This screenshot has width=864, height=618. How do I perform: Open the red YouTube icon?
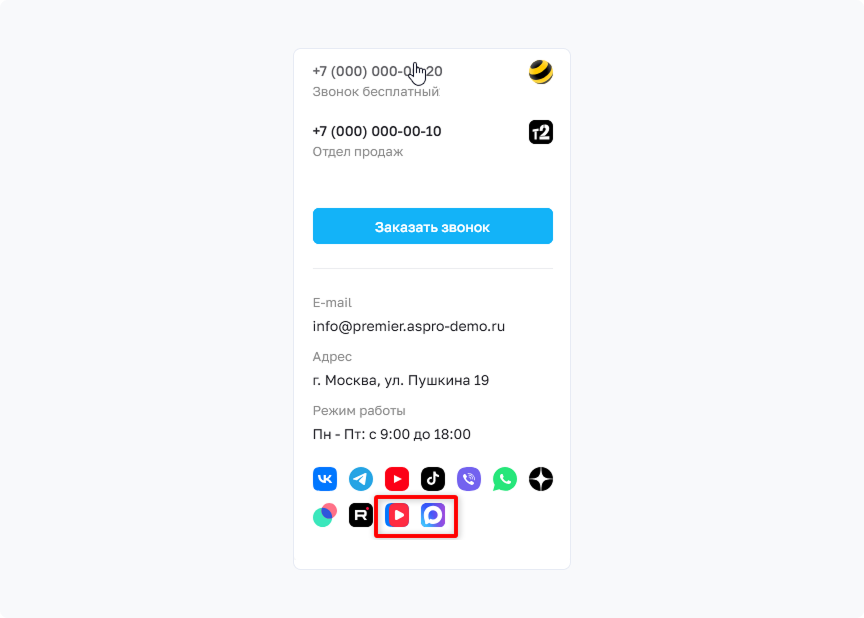[397, 479]
